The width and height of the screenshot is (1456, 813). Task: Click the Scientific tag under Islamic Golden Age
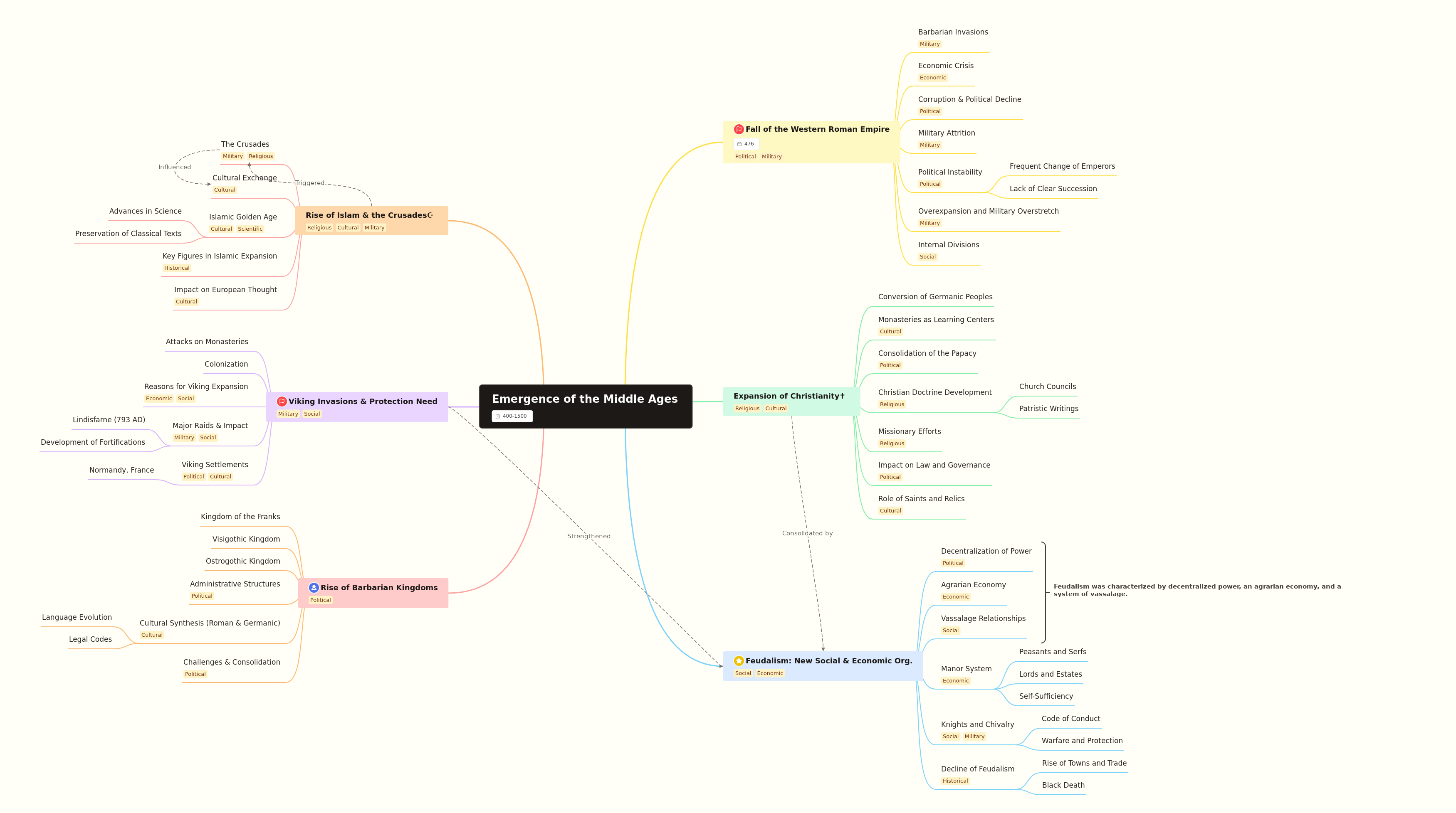(x=250, y=229)
